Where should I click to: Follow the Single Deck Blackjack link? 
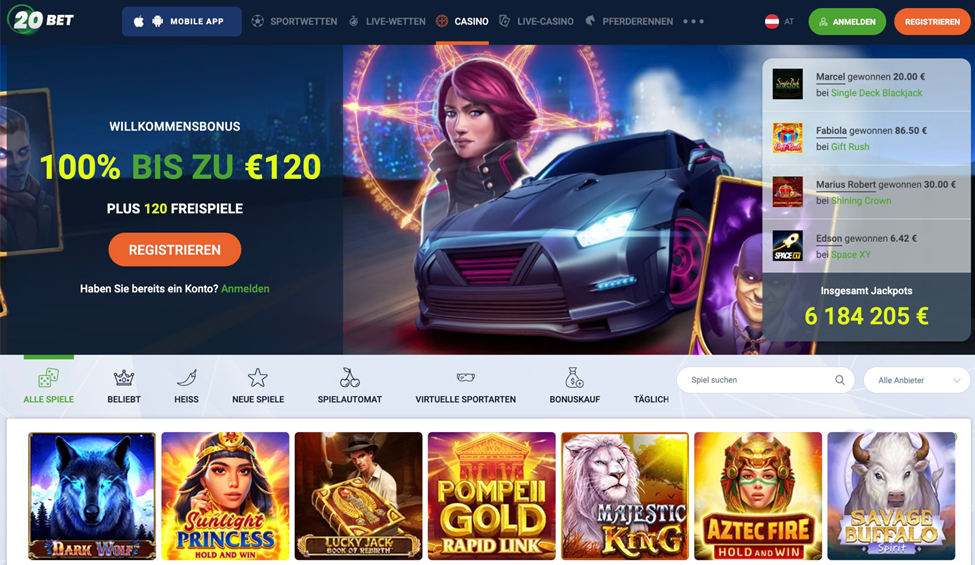876,93
